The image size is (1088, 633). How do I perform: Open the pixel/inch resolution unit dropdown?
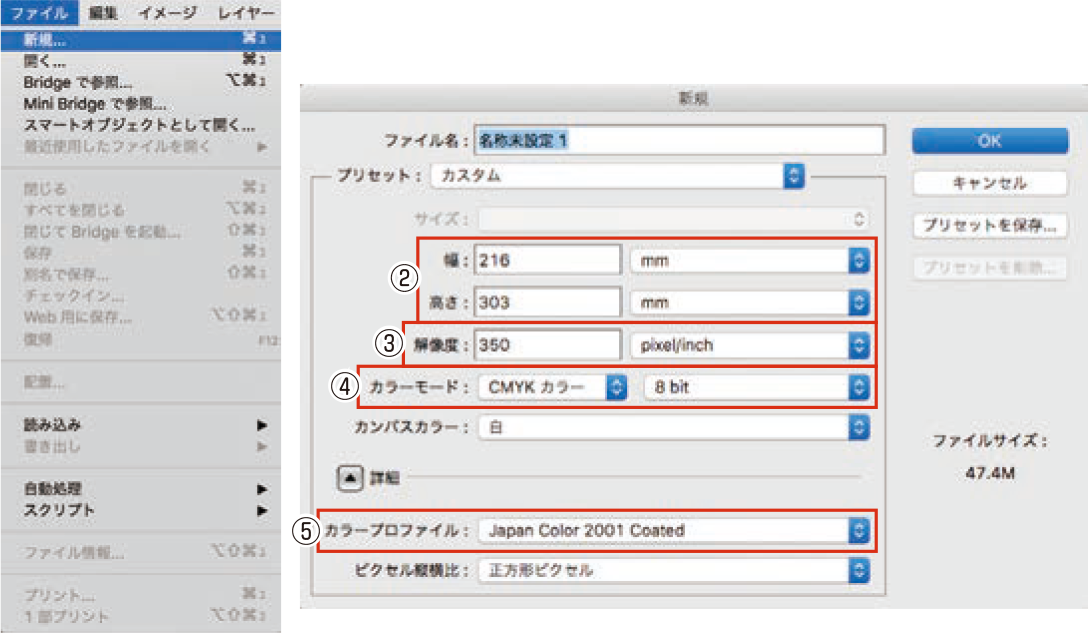coord(749,345)
